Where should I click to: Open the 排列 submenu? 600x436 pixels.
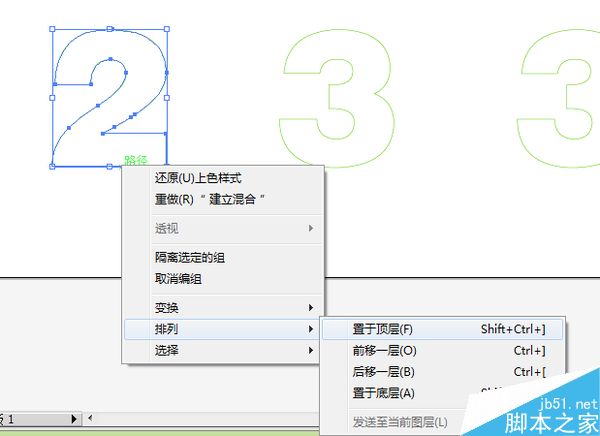[x=223, y=329]
